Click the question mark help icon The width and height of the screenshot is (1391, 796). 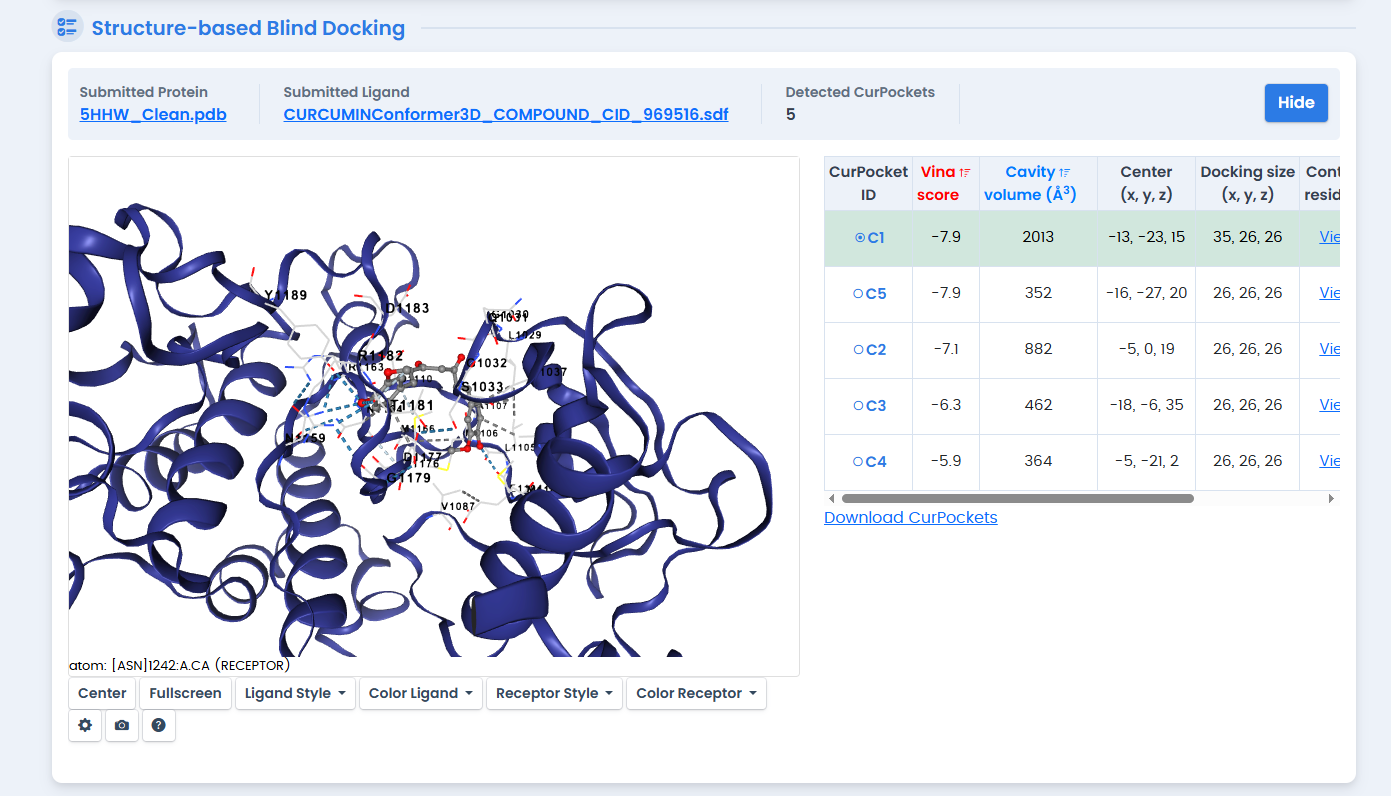(x=159, y=725)
